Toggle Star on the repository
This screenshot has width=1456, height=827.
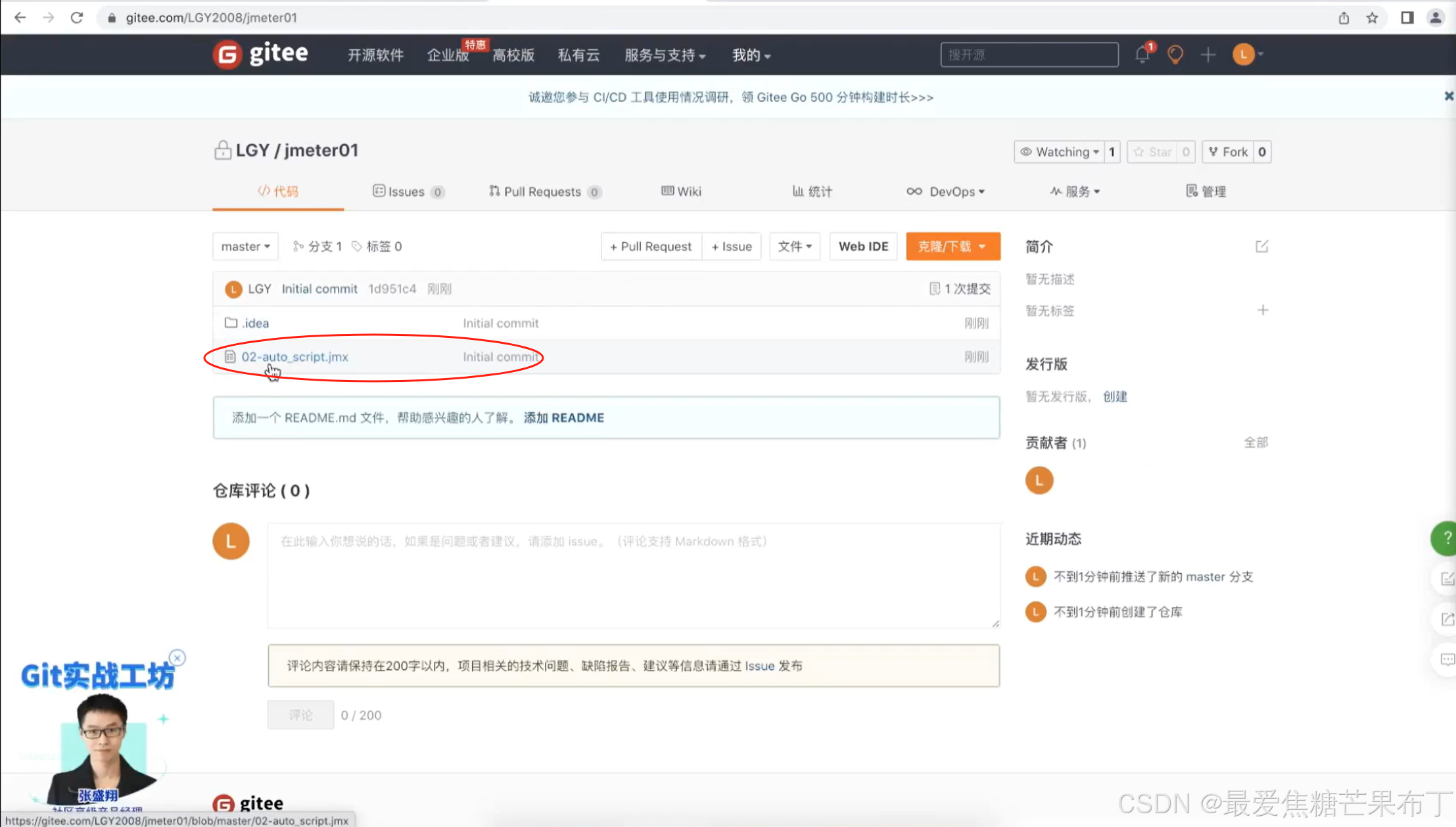[x=1153, y=152]
